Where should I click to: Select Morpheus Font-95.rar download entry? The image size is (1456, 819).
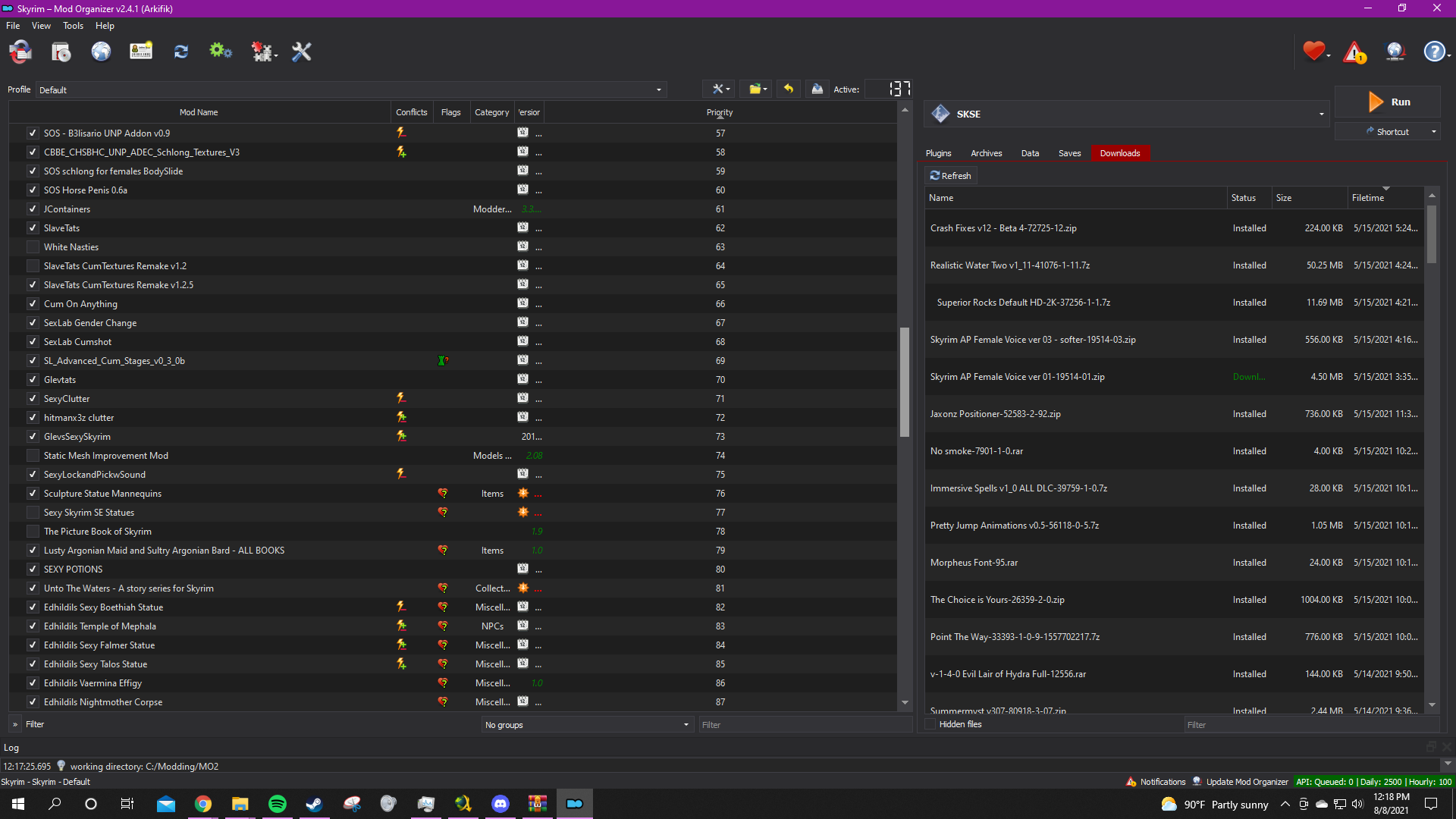[1174, 563]
